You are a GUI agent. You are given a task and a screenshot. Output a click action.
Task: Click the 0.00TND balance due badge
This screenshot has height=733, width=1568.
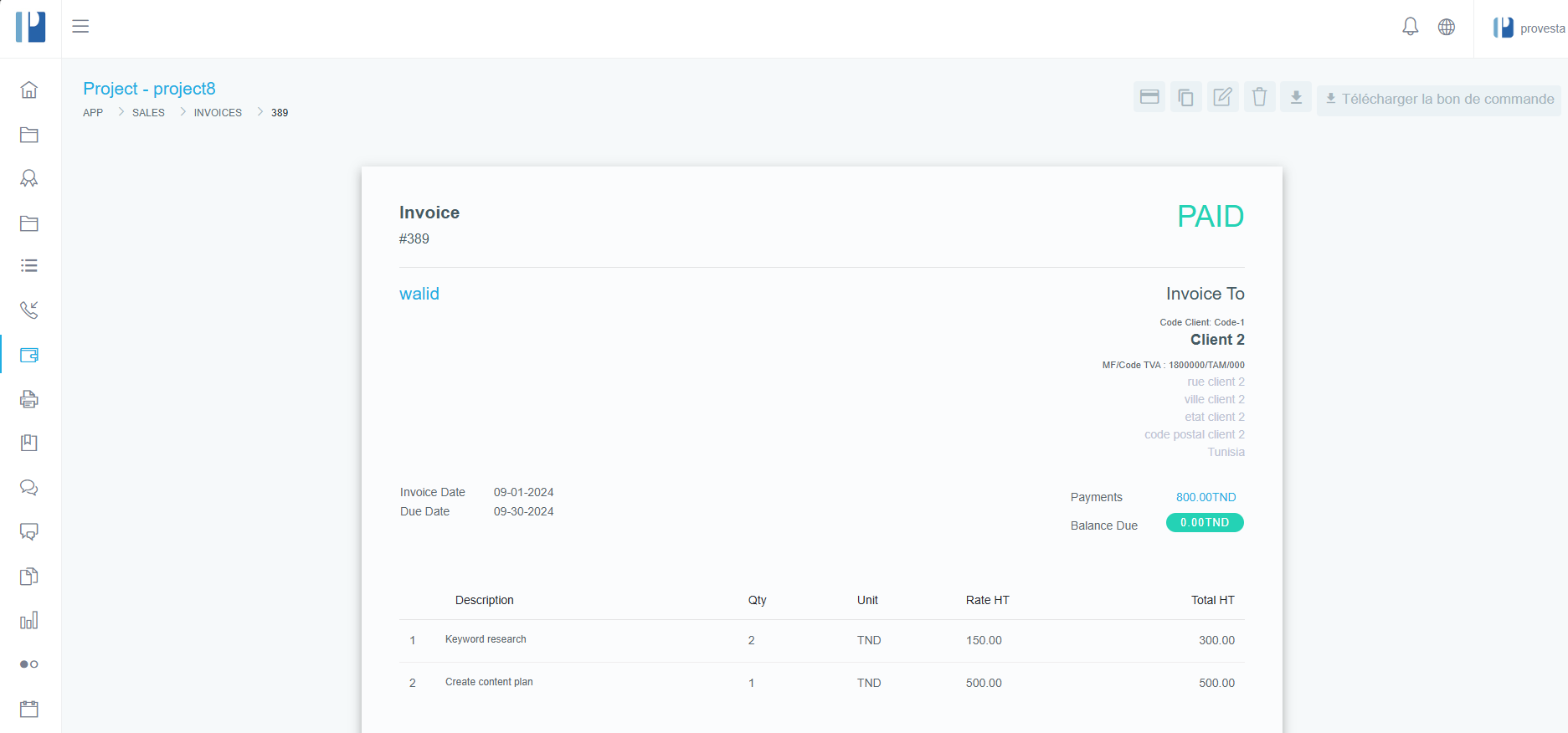[x=1205, y=523]
